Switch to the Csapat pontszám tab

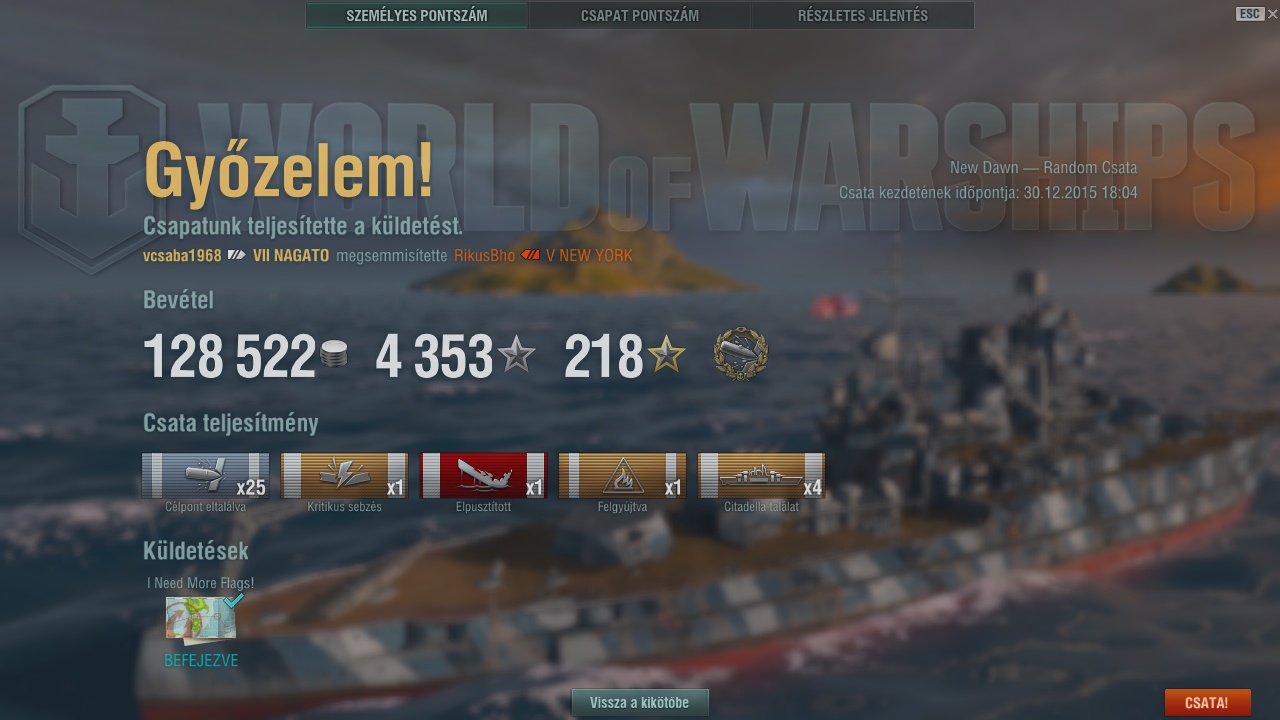click(640, 15)
